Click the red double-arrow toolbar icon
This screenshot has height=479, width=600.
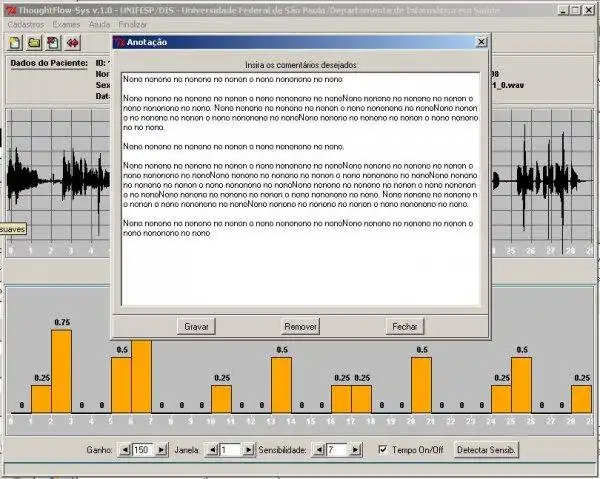73,42
